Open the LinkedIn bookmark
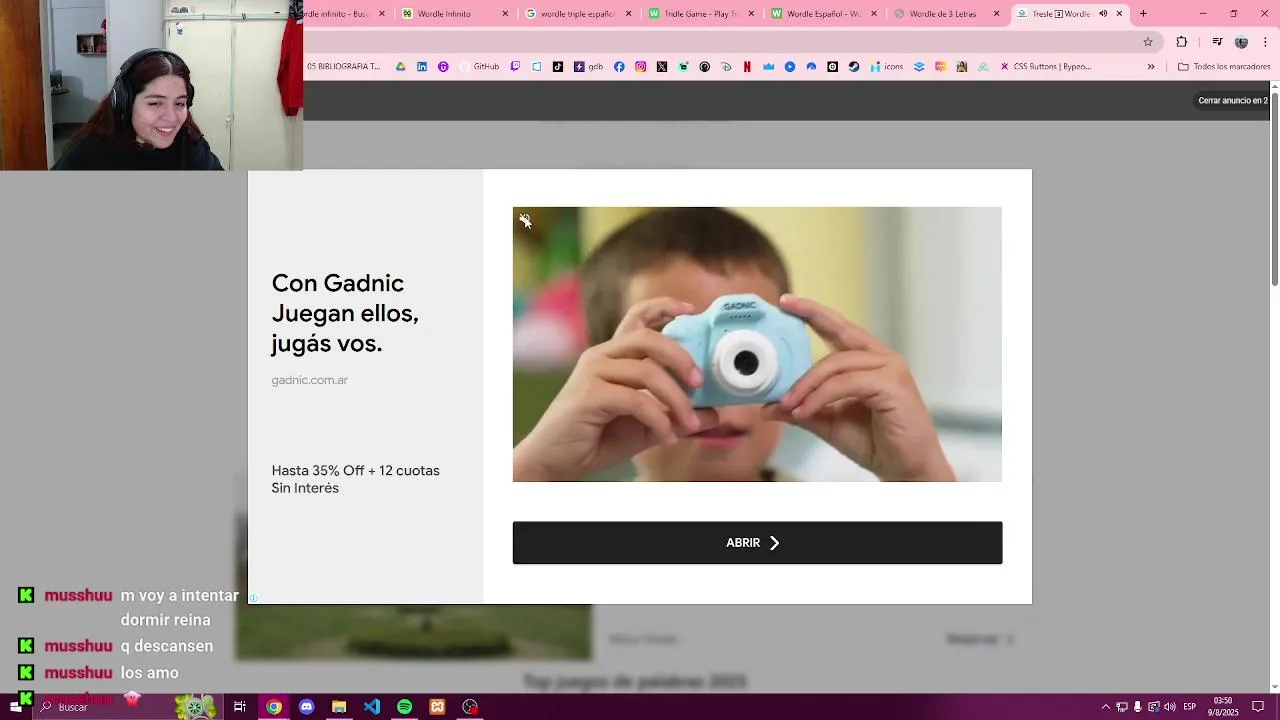Viewport: 1280px width, 720px height. click(x=422, y=67)
